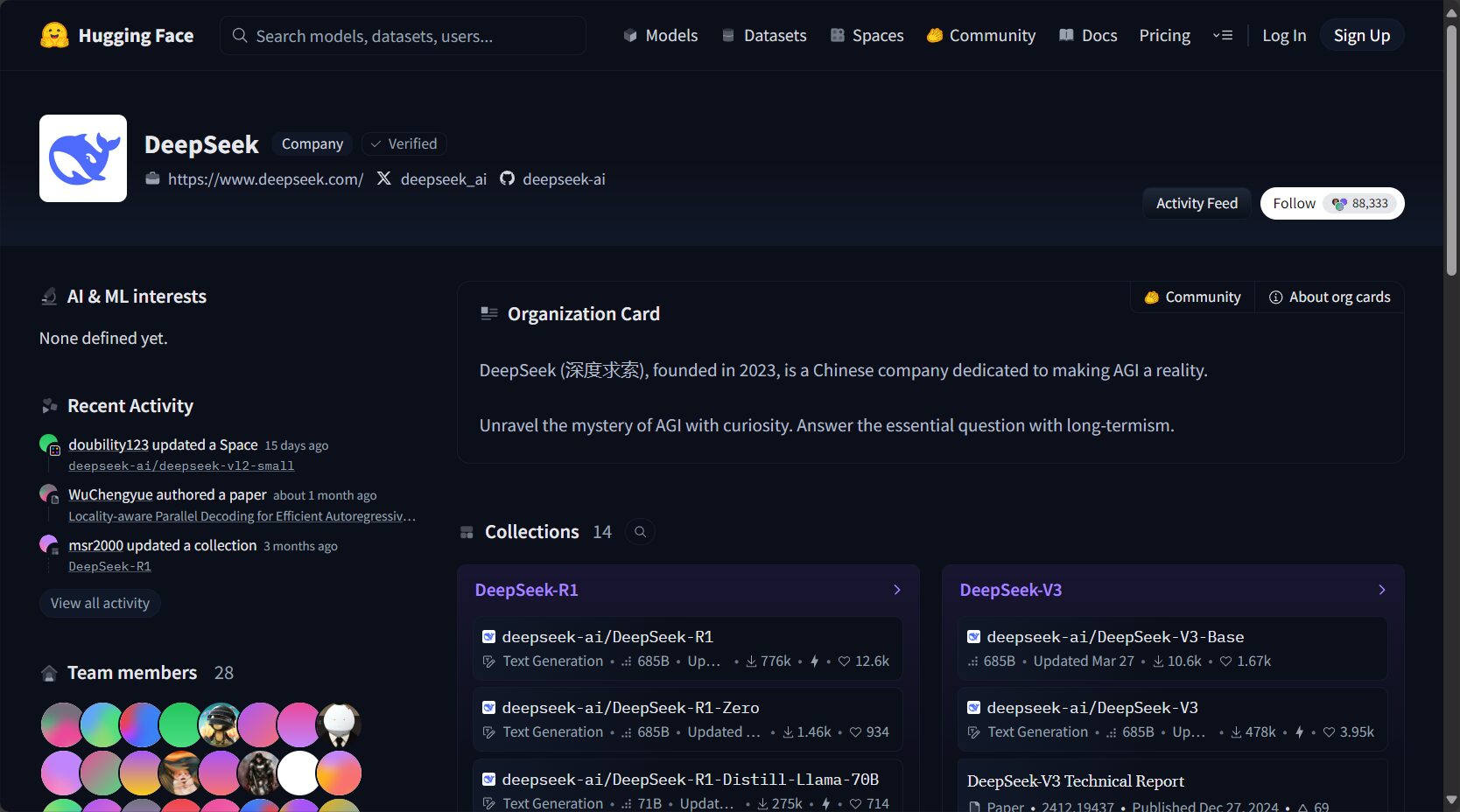Click the X (Twitter) logo icon
Screen dimensions: 1460x812
383,178
